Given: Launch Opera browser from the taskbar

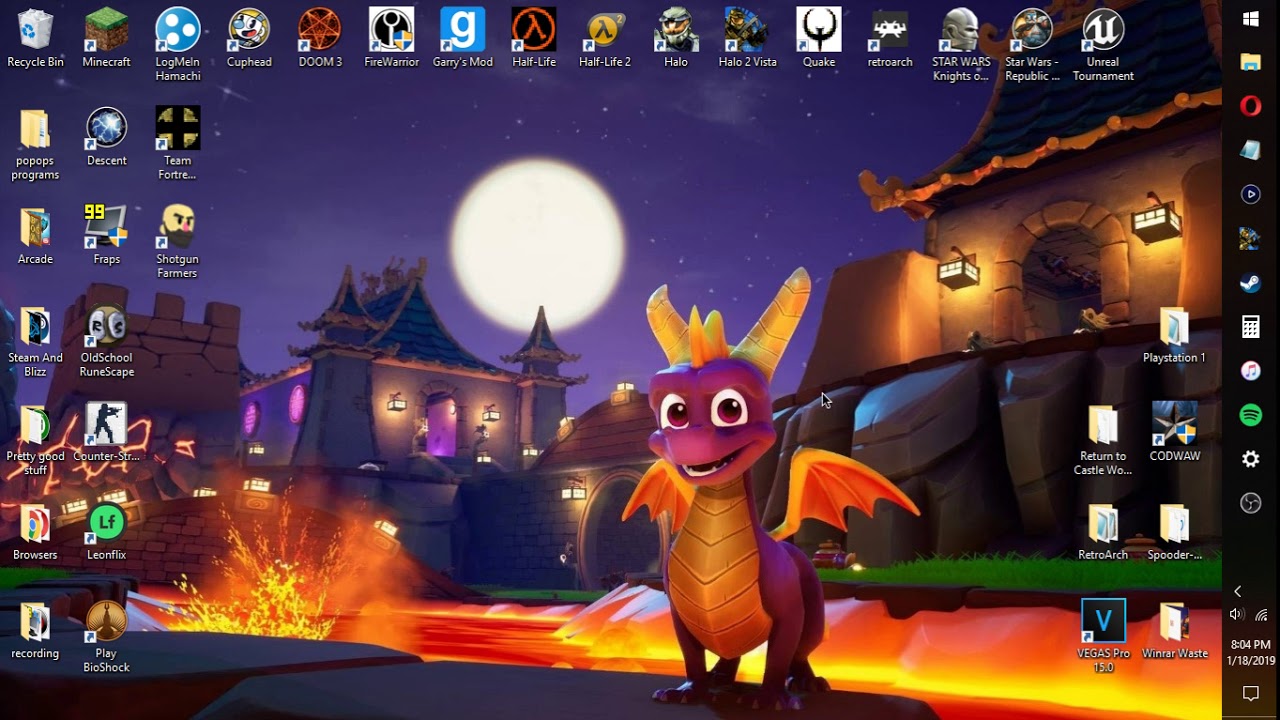Looking at the screenshot, I should [x=1251, y=106].
